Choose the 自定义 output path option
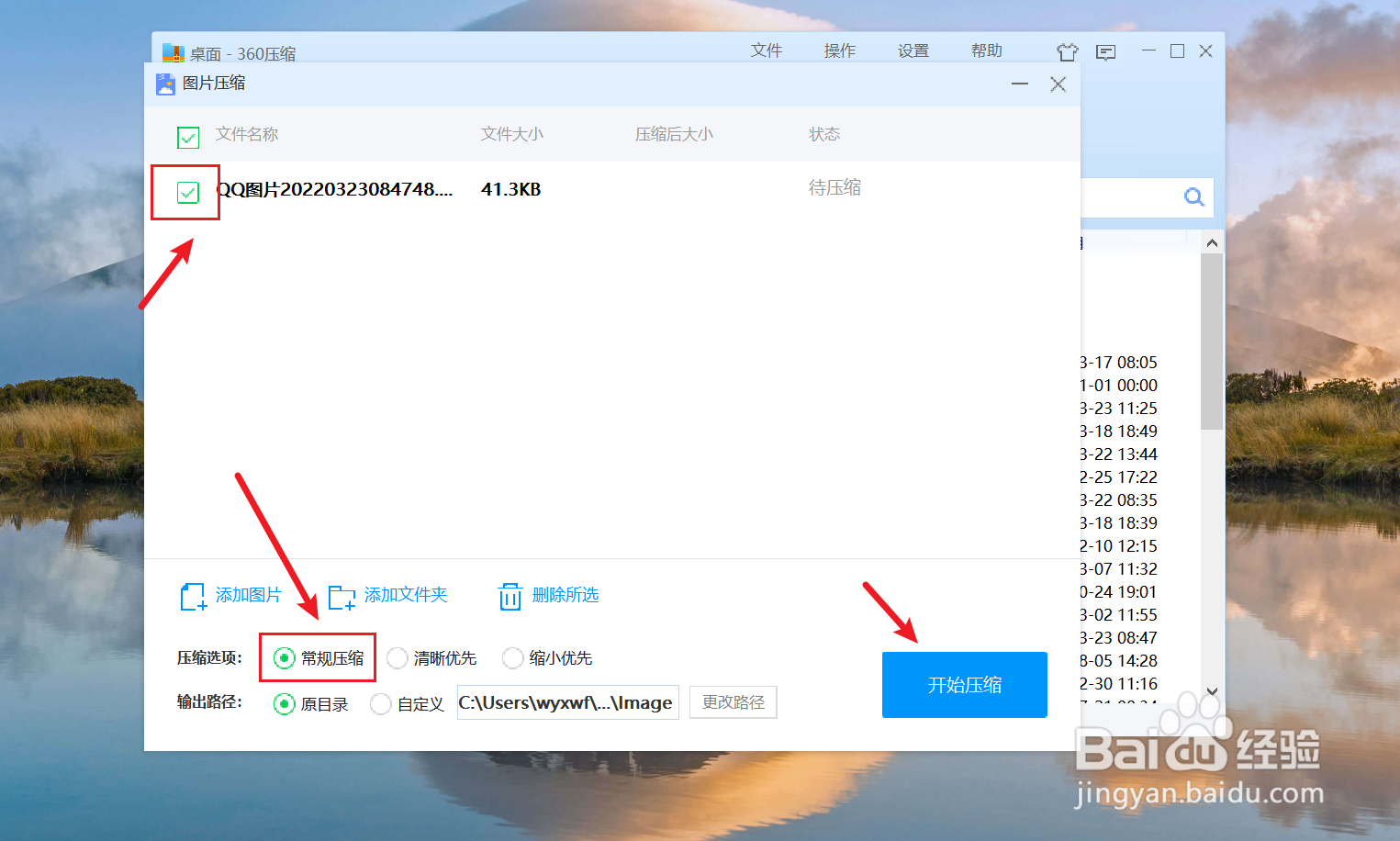This screenshot has width=1400, height=841. [x=380, y=703]
